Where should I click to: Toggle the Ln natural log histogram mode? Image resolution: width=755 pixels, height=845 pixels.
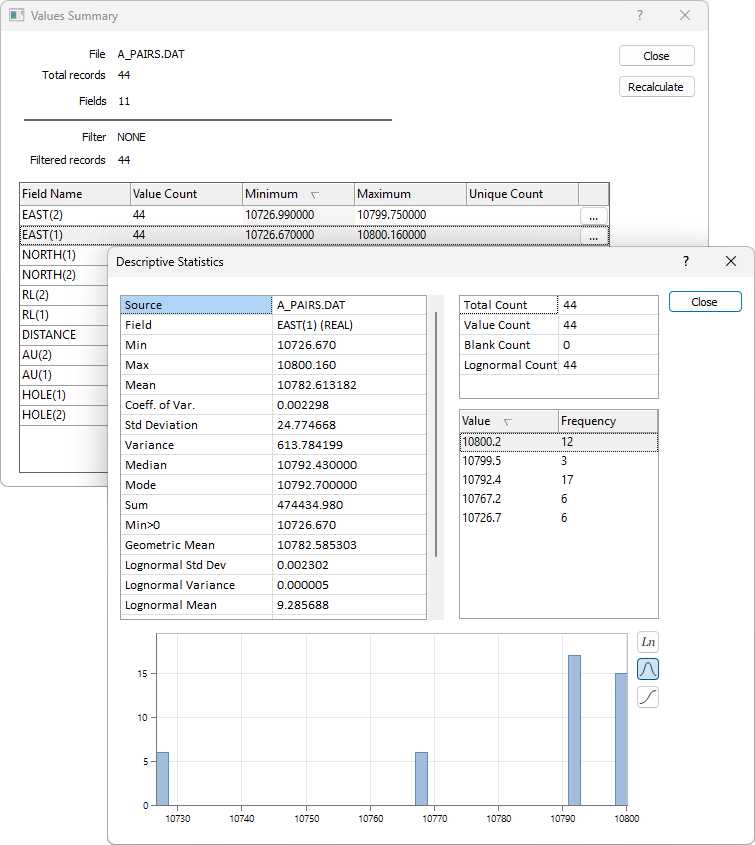pyautogui.click(x=648, y=642)
